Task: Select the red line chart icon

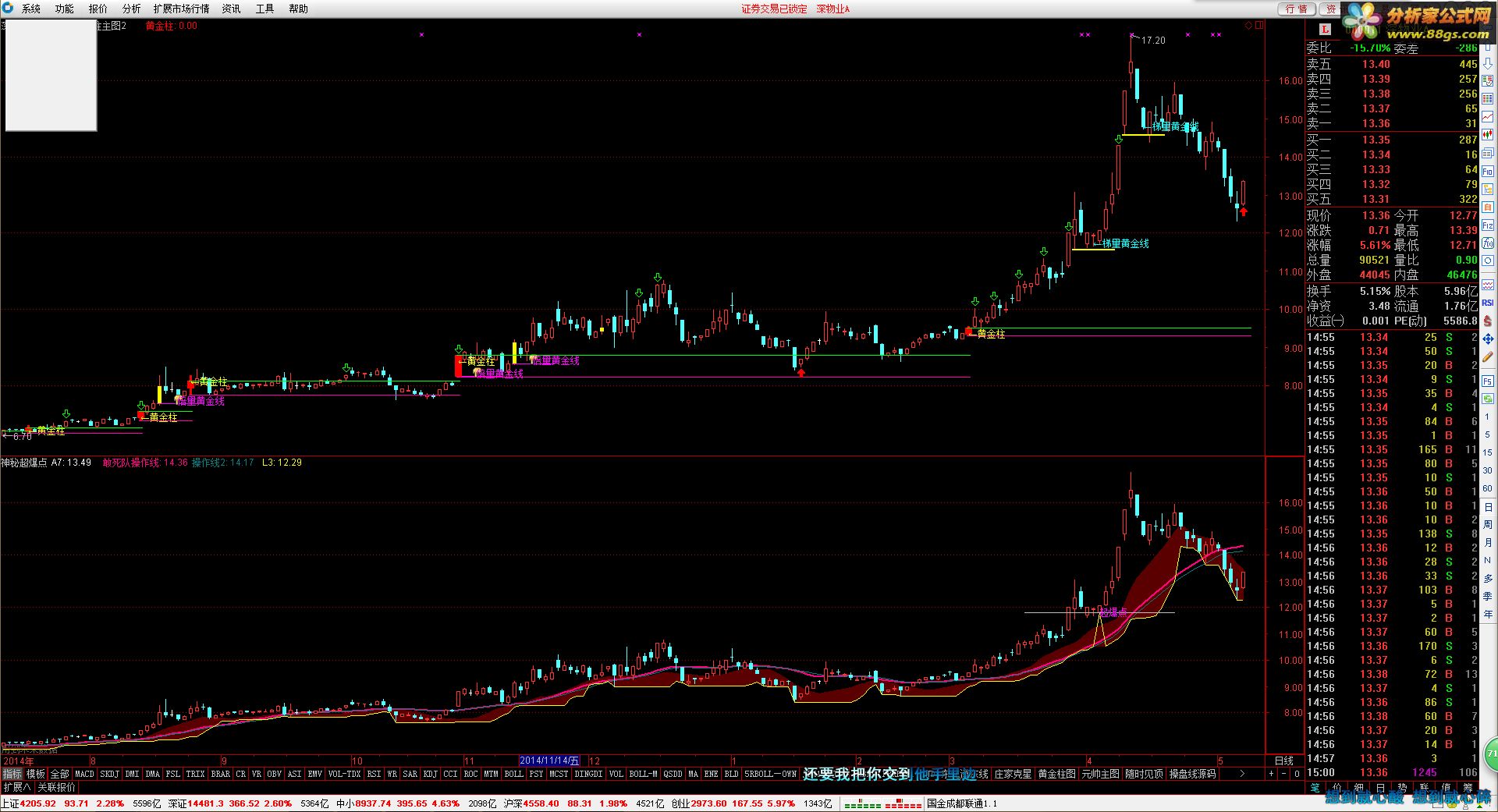Action: [x=1488, y=117]
